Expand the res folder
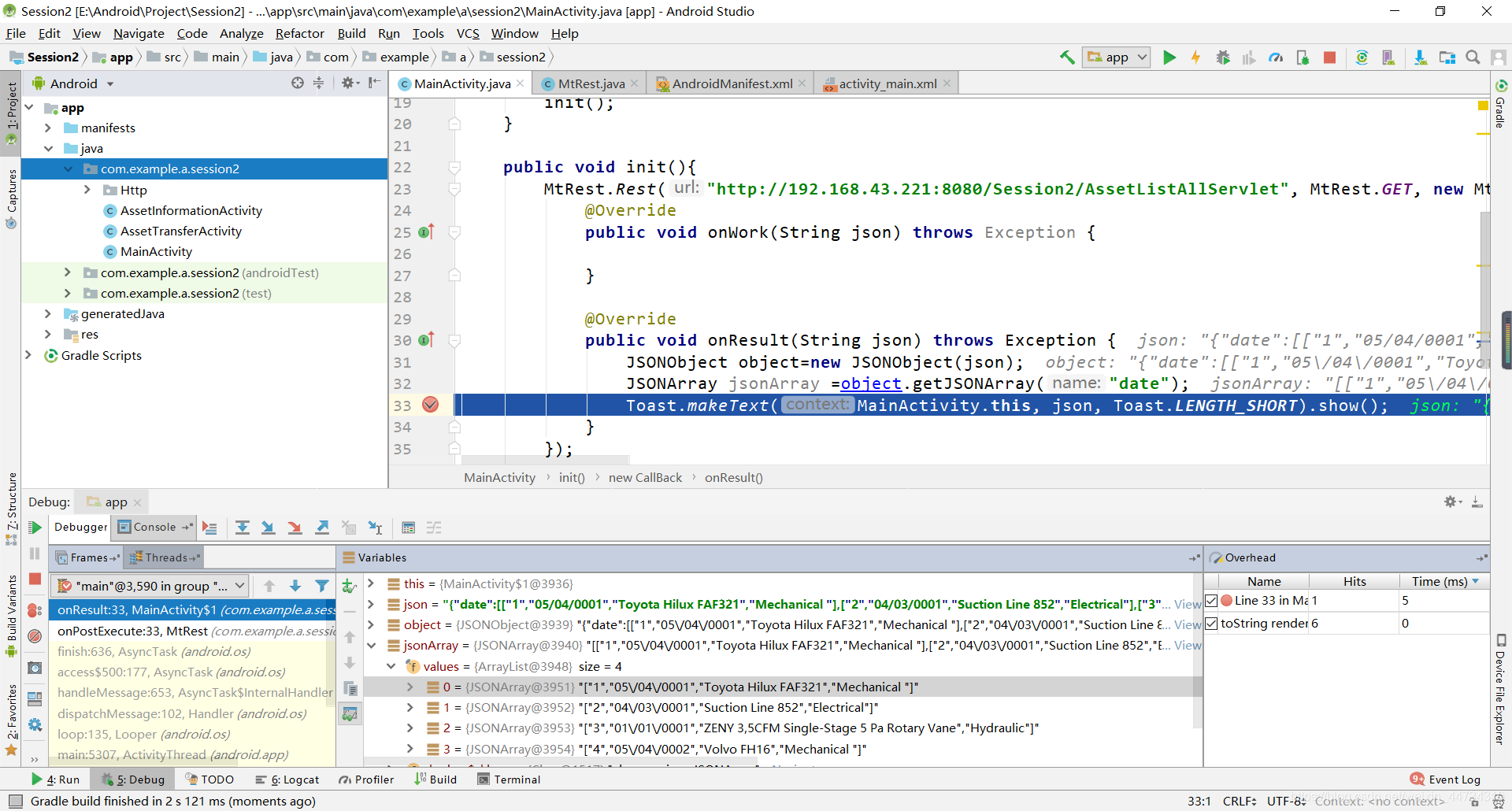The image size is (1512, 811). [x=48, y=334]
